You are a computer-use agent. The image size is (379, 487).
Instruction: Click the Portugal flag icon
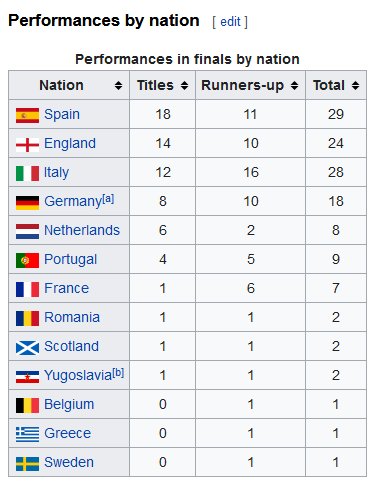click(27, 260)
